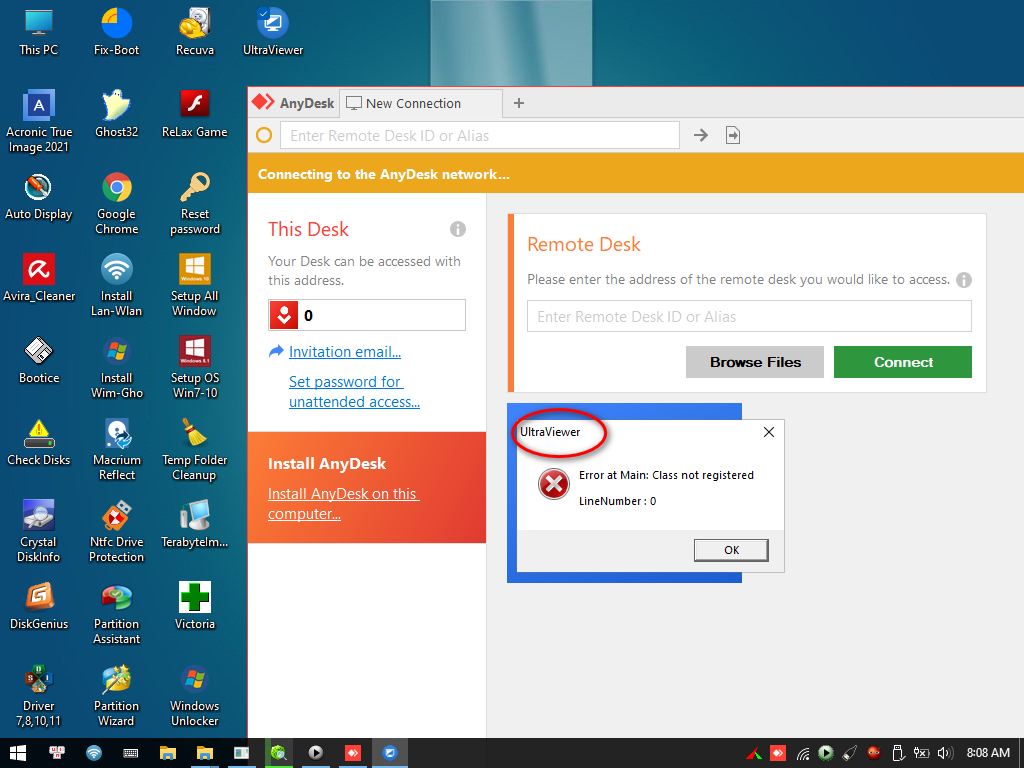Open Partition Wizard shortcut
Viewport: 1024px width, 768px height.
116,696
